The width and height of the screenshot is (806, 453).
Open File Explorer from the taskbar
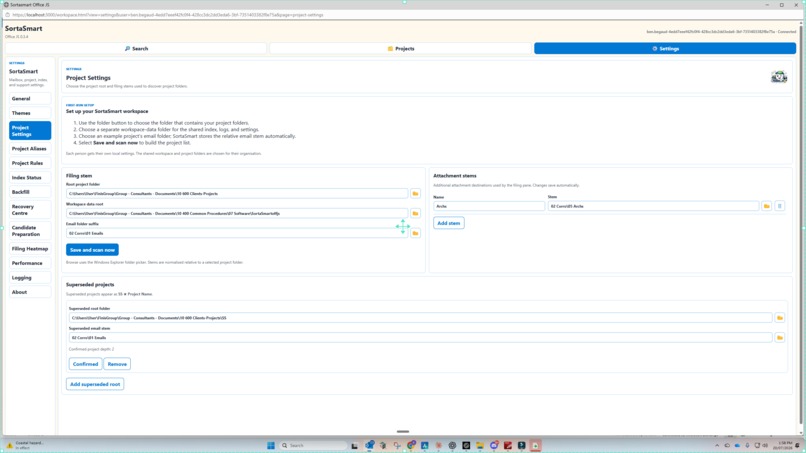480,445
